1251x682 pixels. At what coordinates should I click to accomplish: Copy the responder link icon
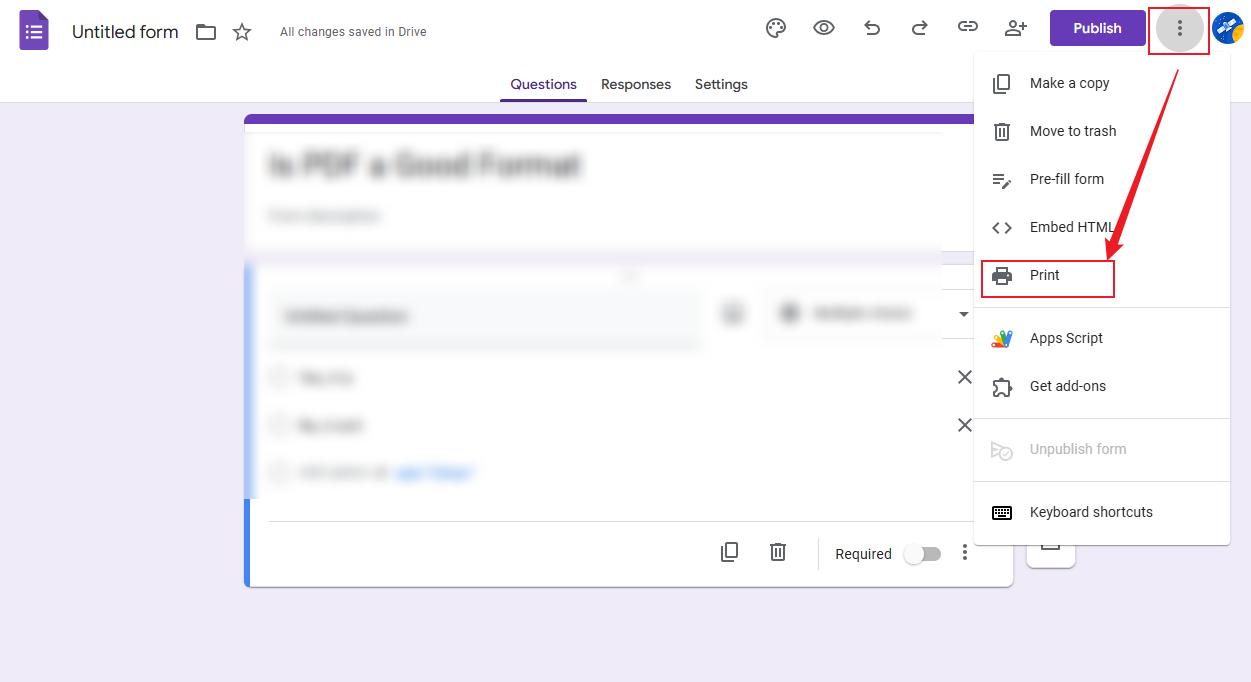(x=967, y=28)
